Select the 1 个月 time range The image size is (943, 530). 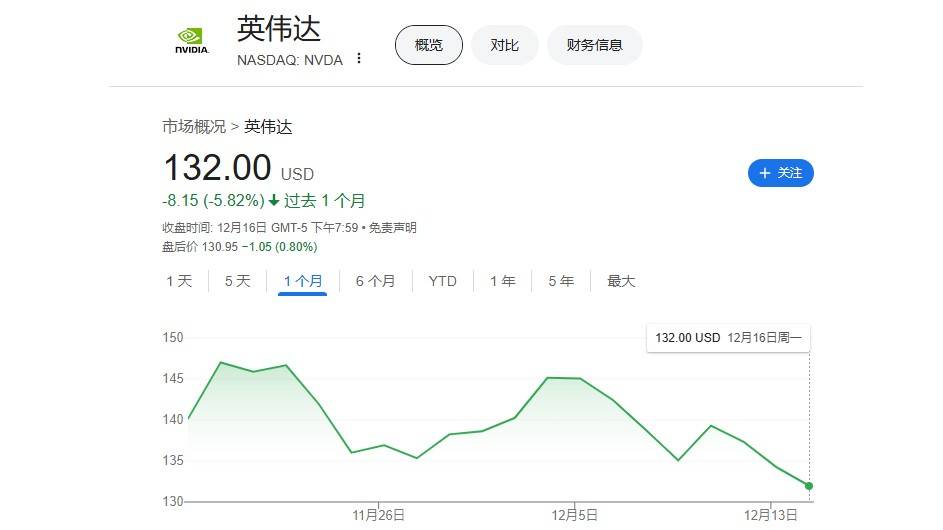pos(303,281)
